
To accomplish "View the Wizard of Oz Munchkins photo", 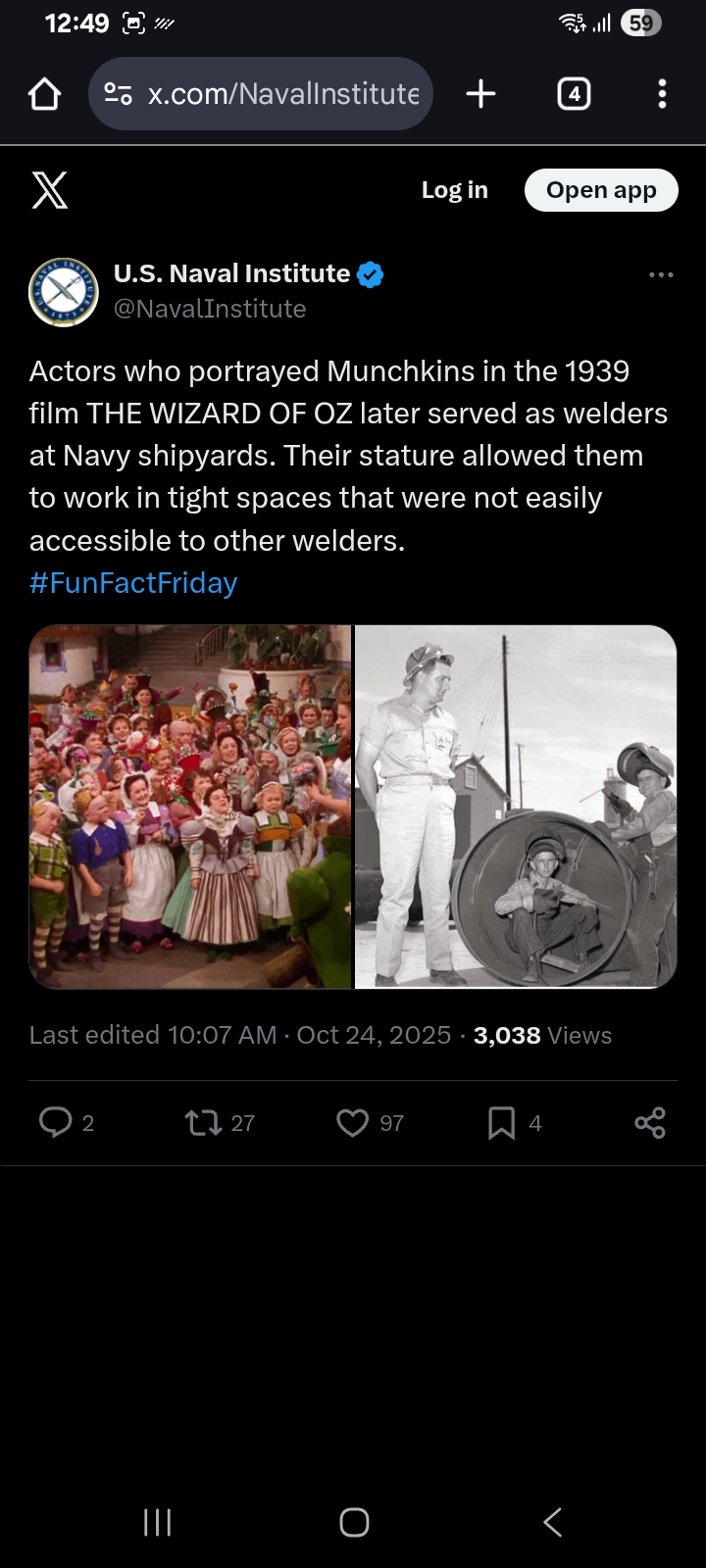I will click(x=190, y=806).
